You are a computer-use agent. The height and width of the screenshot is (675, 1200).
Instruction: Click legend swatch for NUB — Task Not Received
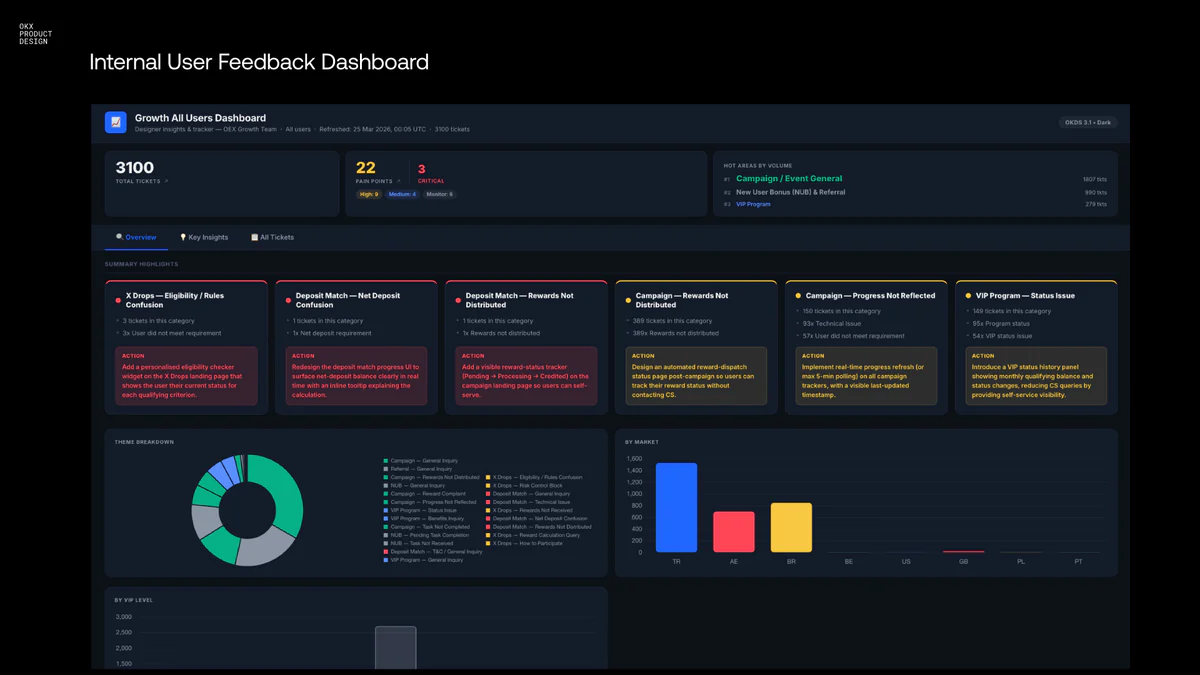386,543
